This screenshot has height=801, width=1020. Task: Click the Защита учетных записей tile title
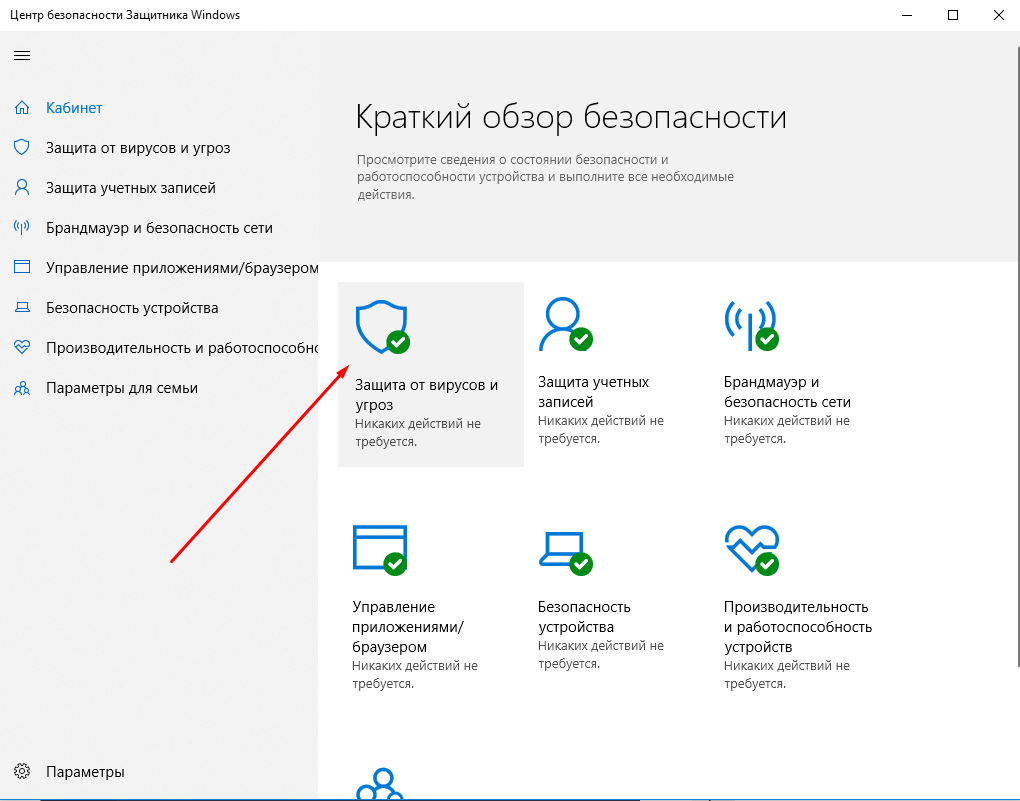coord(593,392)
